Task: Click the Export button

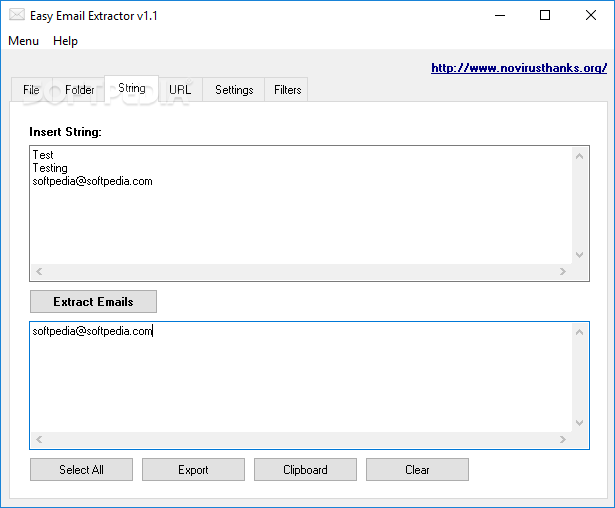Action: (193, 470)
